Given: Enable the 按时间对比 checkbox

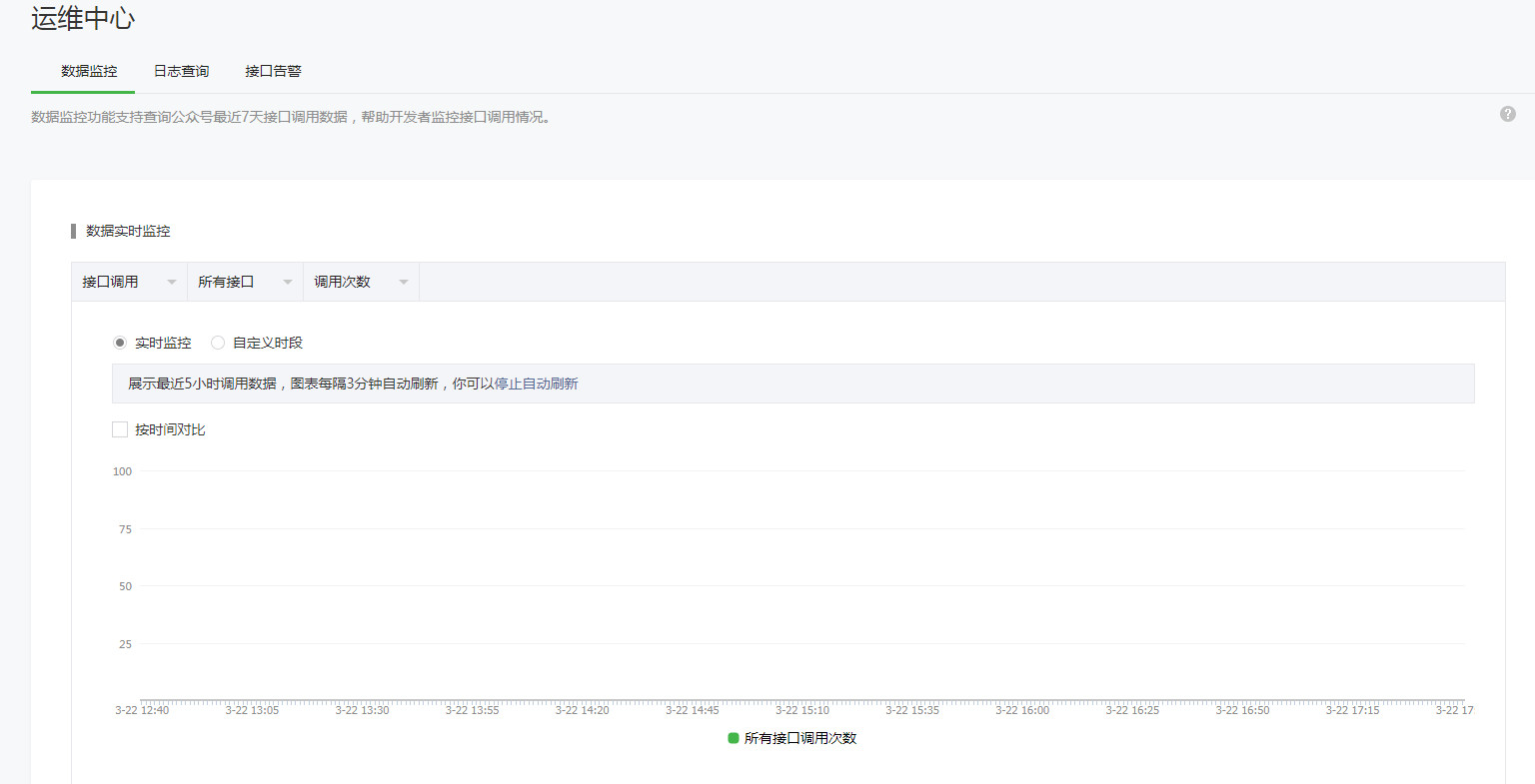Looking at the screenshot, I should pyautogui.click(x=120, y=429).
